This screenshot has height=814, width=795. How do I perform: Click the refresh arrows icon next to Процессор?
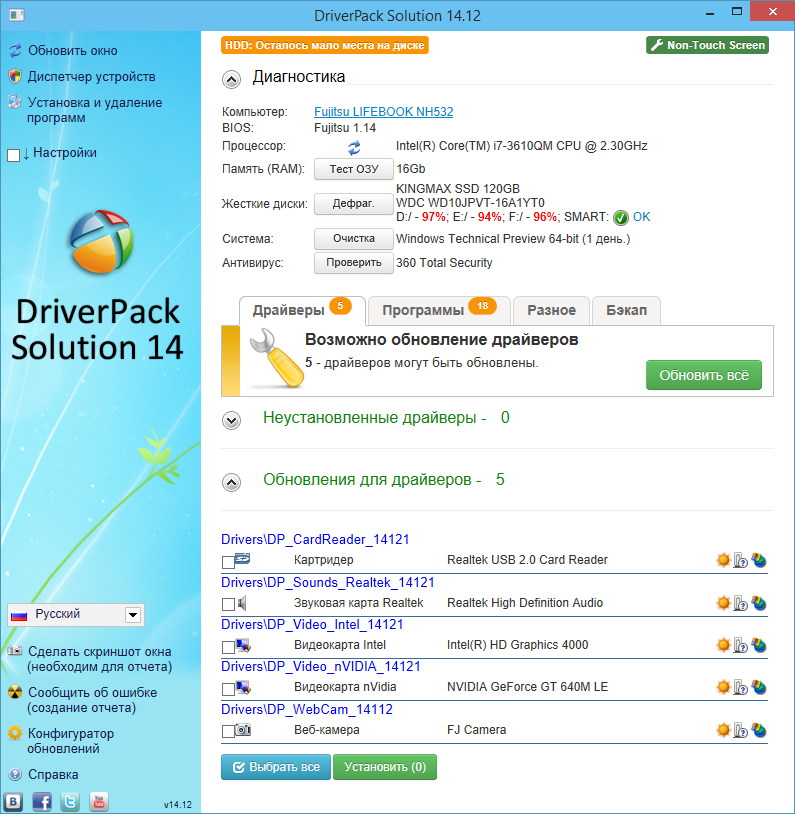click(354, 148)
